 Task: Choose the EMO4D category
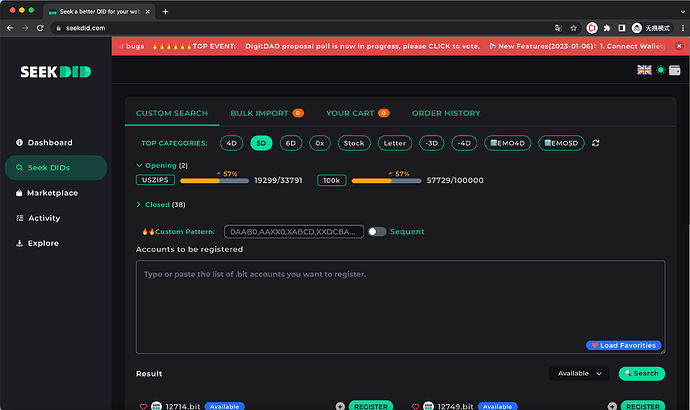tap(507, 143)
